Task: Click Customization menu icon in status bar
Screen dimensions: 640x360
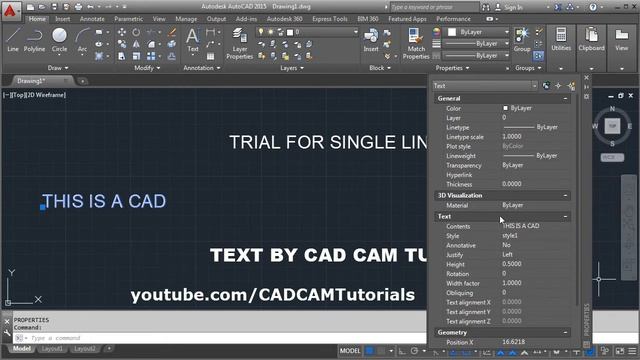Action: coord(632,351)
